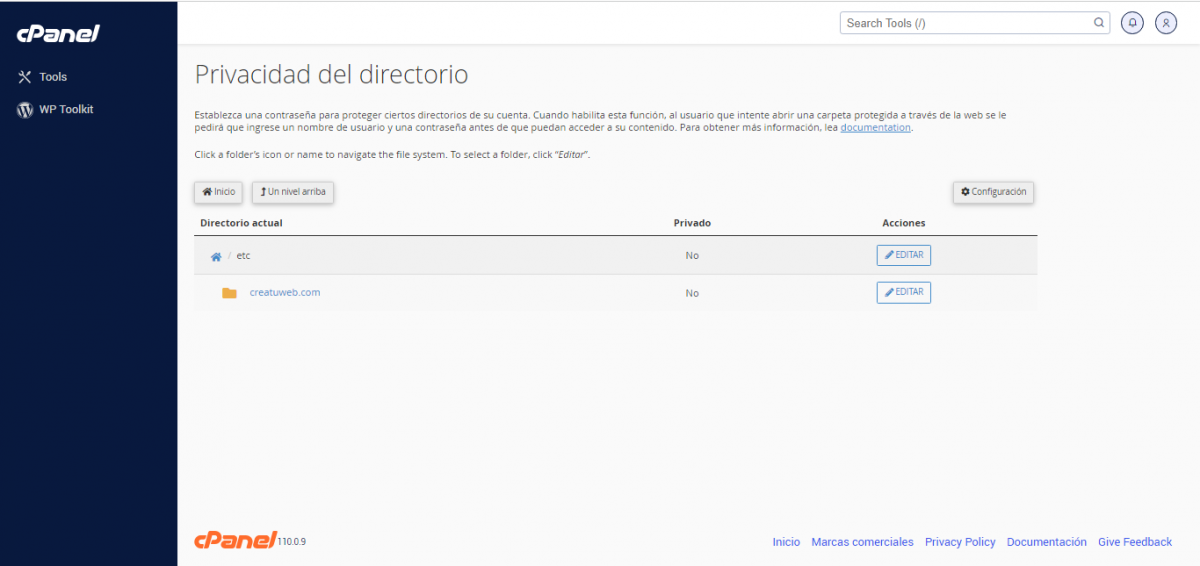The height and width of the screenshot is (566, 1200).
Task: Open the creatuweb.com folder name link
Action: [285, 293]
